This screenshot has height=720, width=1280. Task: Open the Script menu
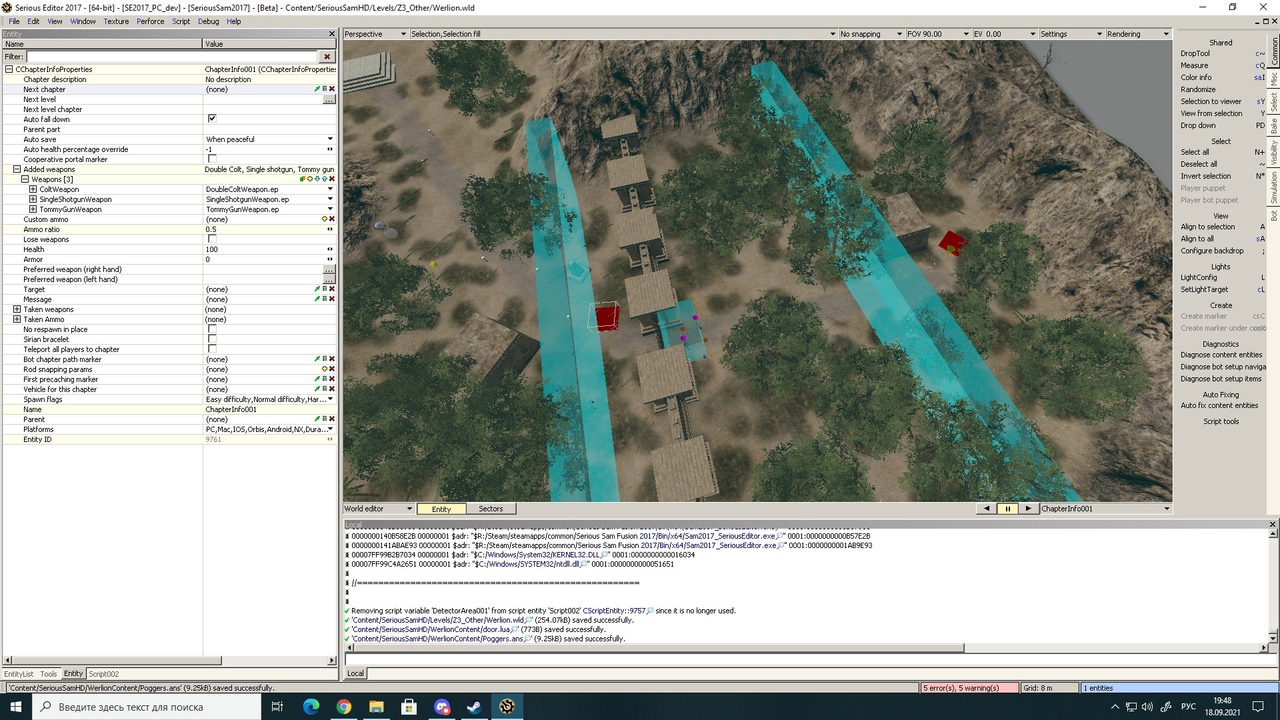181,21
